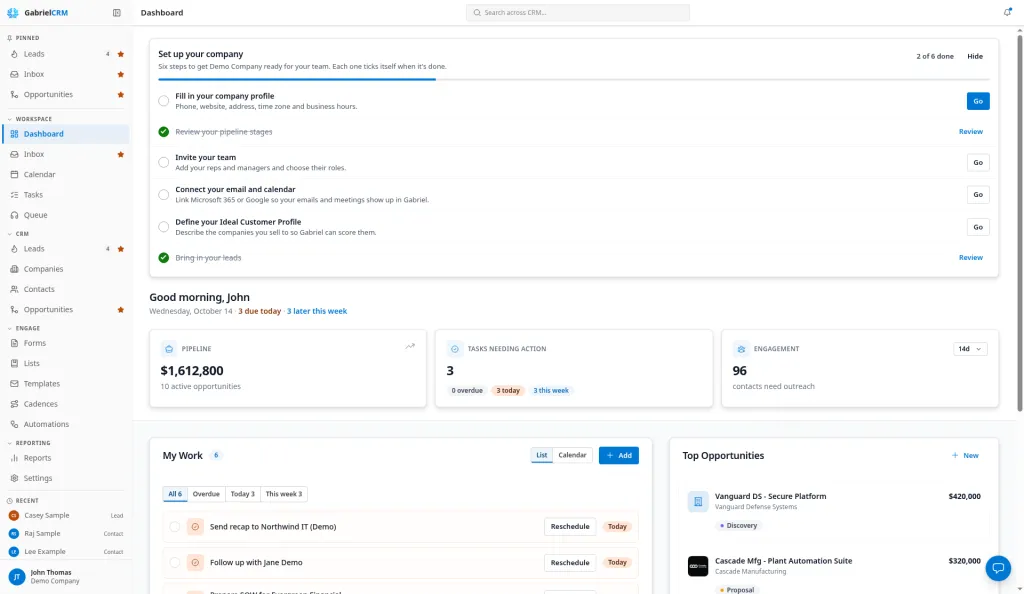Image resolution: width=1024 pixels, height=594 pixels.
Task: Click star next to CRM Opportunities
Action: 121,310
